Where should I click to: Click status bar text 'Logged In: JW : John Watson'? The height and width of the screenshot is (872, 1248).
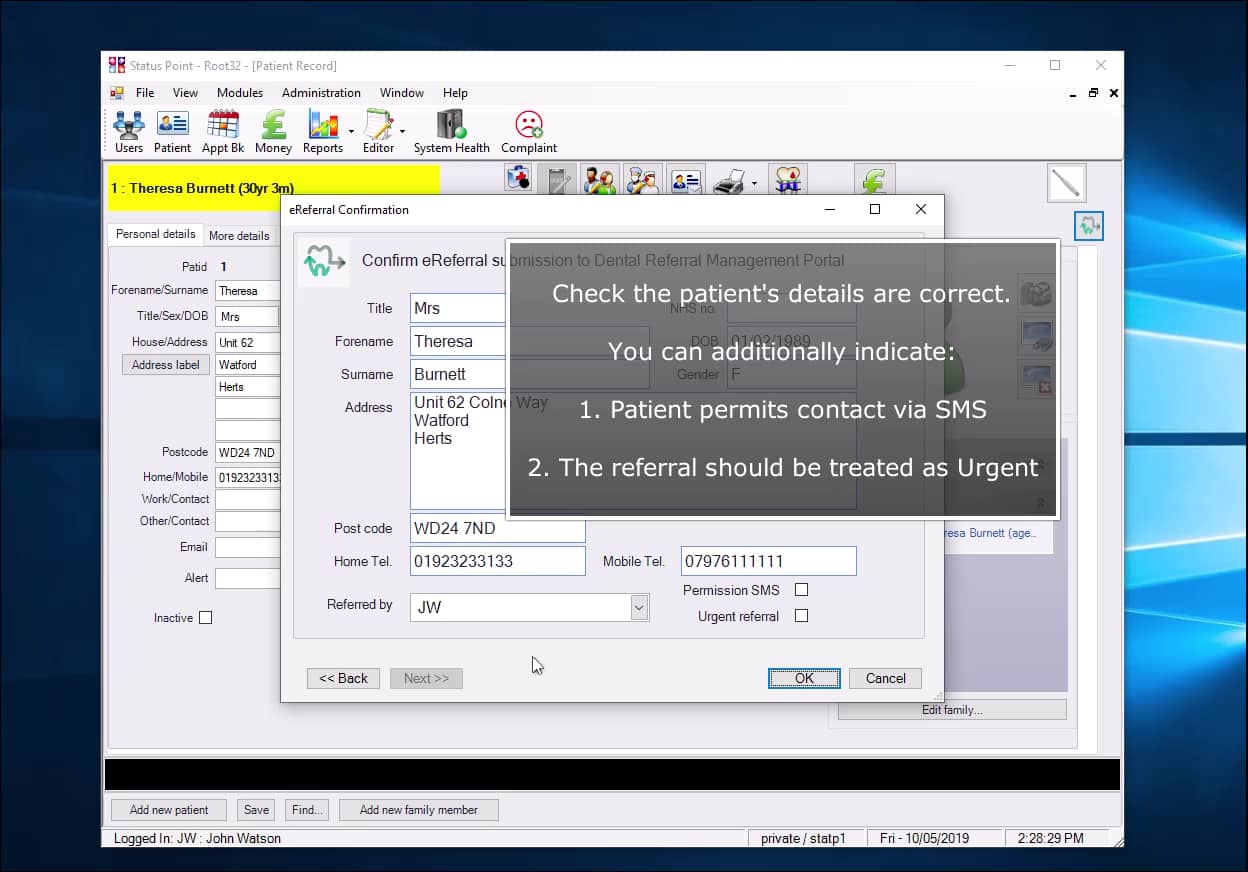tap(197, 839)
